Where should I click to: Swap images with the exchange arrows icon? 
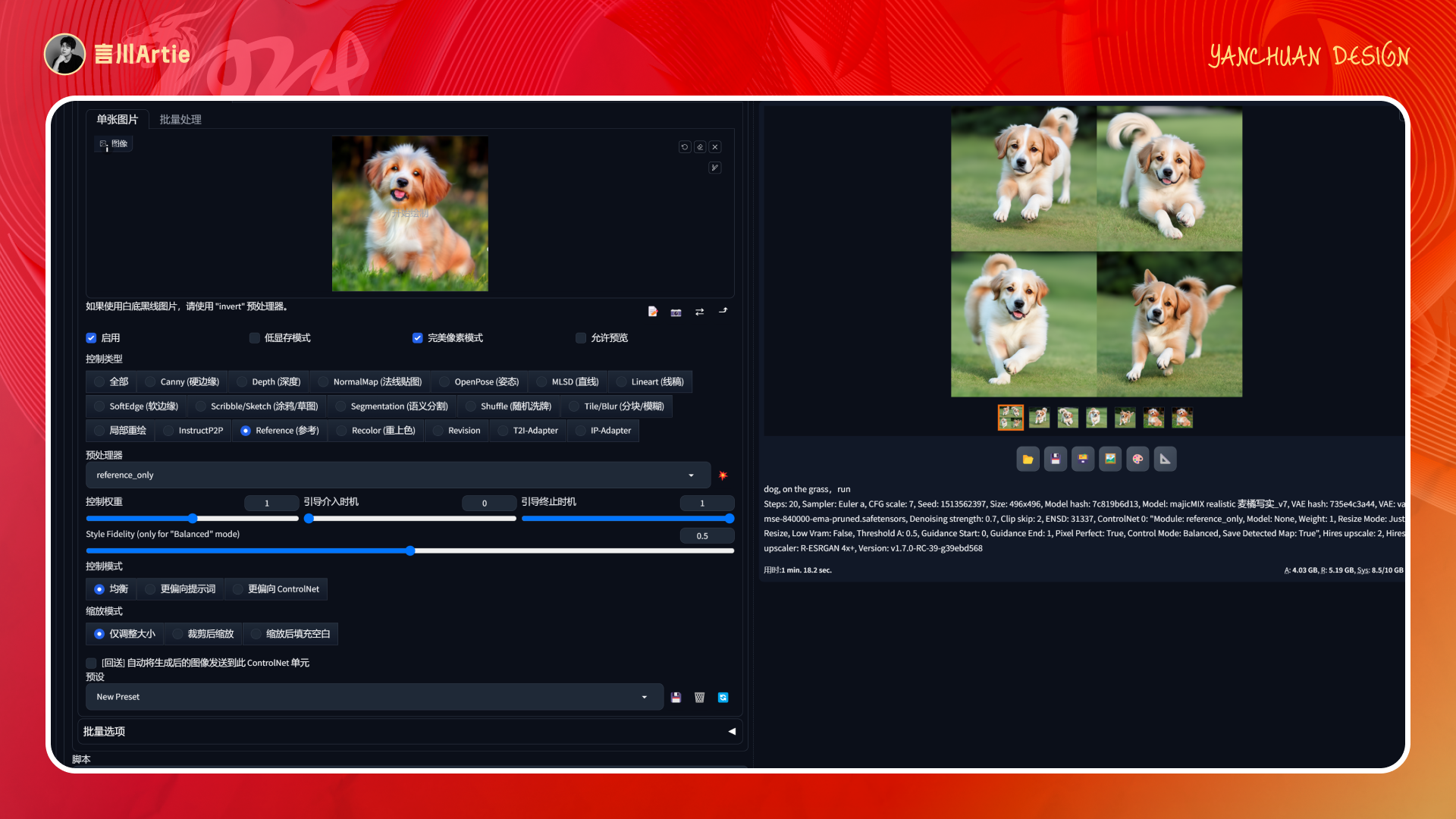pos(699,312)
